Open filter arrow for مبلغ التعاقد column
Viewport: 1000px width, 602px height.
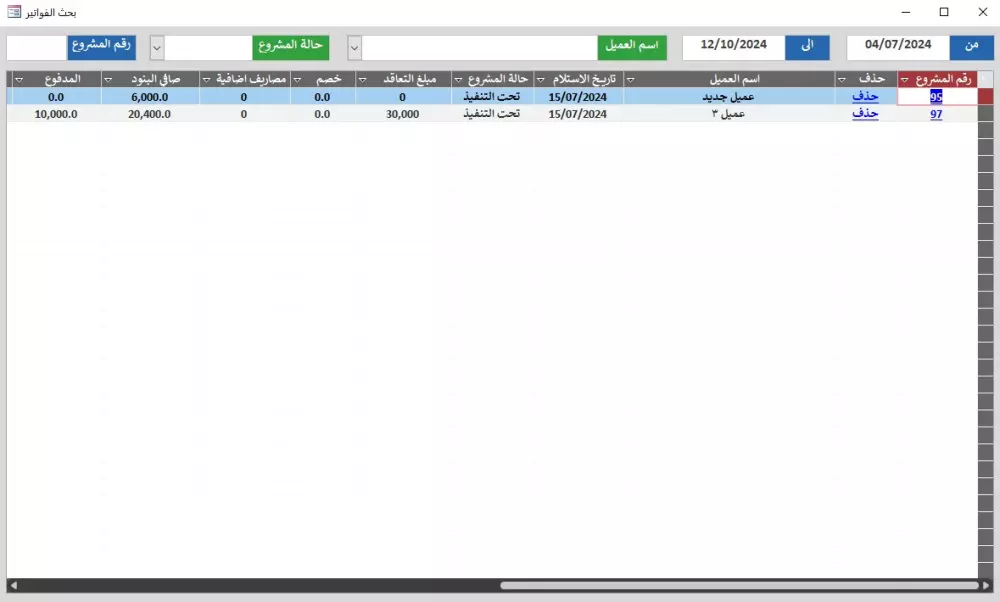362,80
